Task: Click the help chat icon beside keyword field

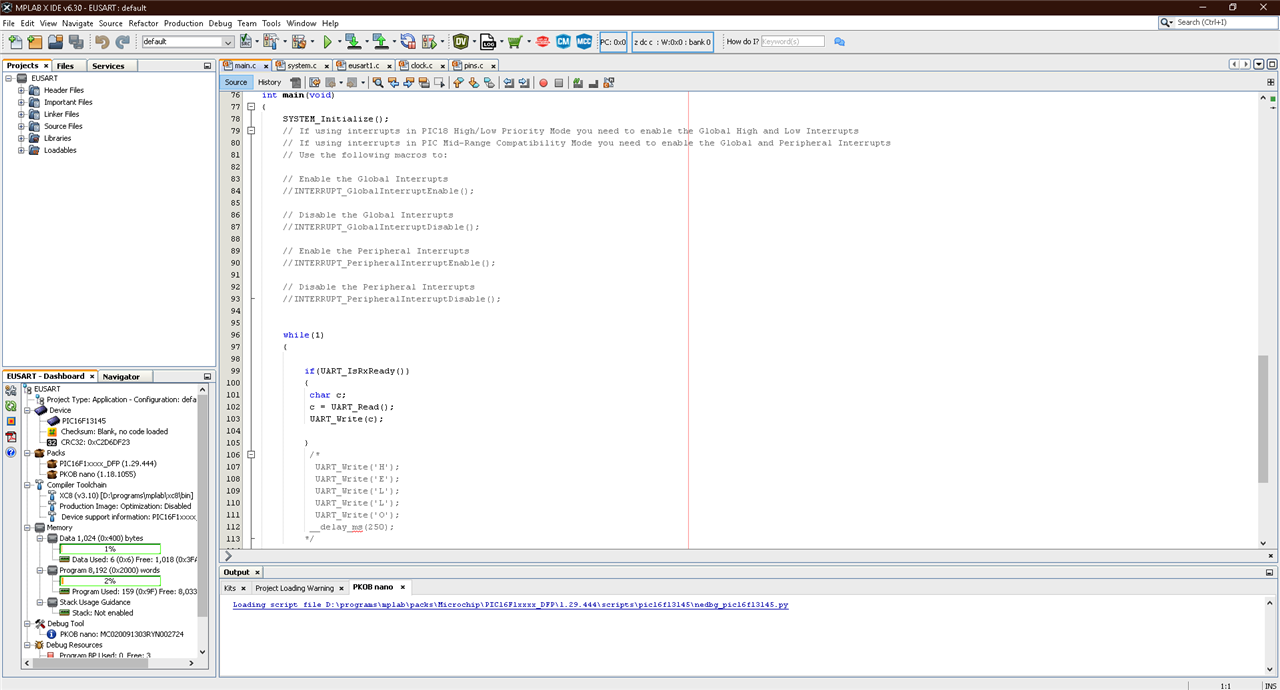Action: tap(840, 42)
